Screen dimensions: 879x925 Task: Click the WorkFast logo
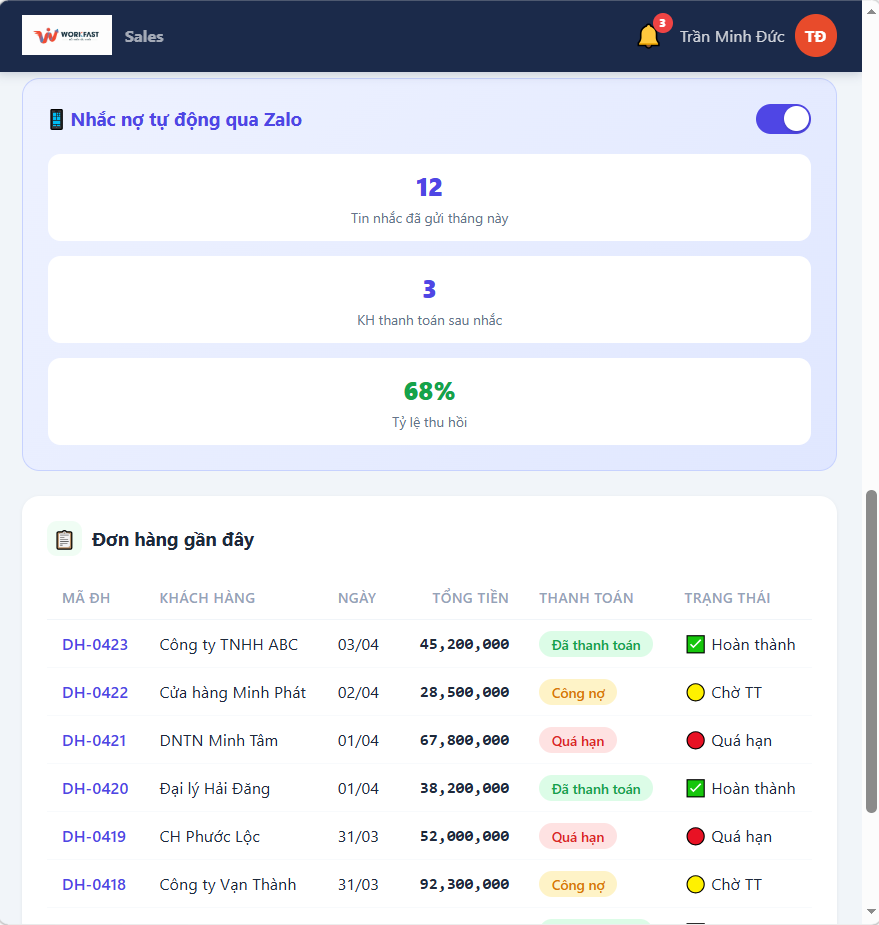click(x=67, y=36)
